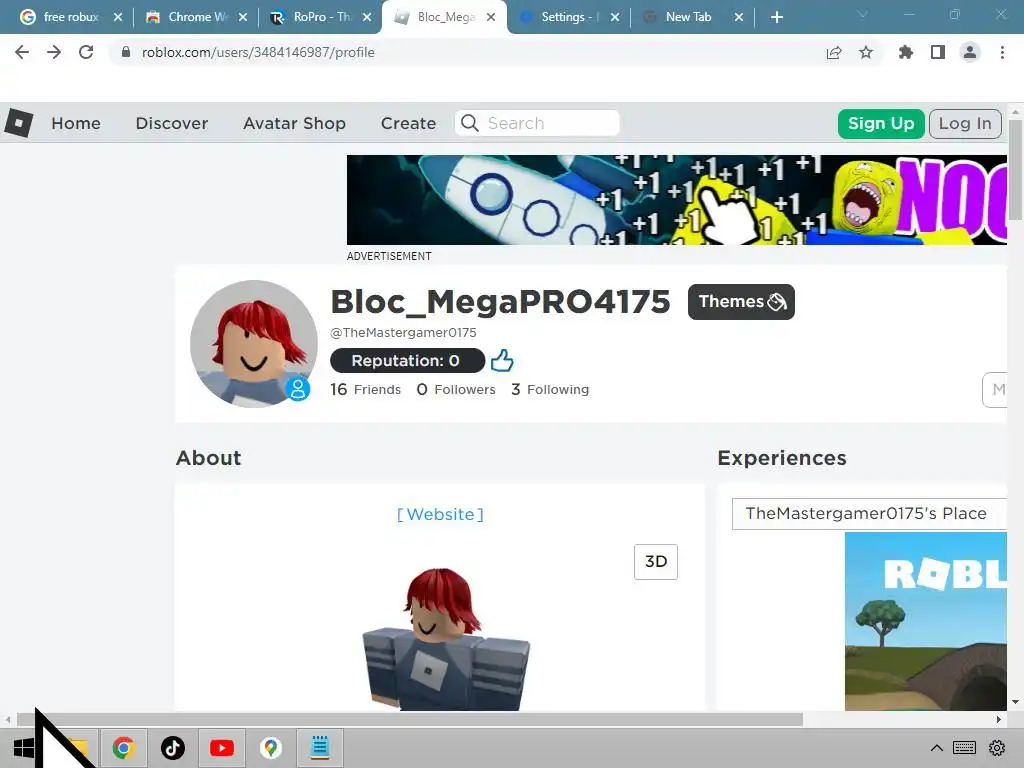This screenshot has width=1024, height=768.
Task: Click the TheMastergamer0175's Place title
Action: (x=866, y=513)
